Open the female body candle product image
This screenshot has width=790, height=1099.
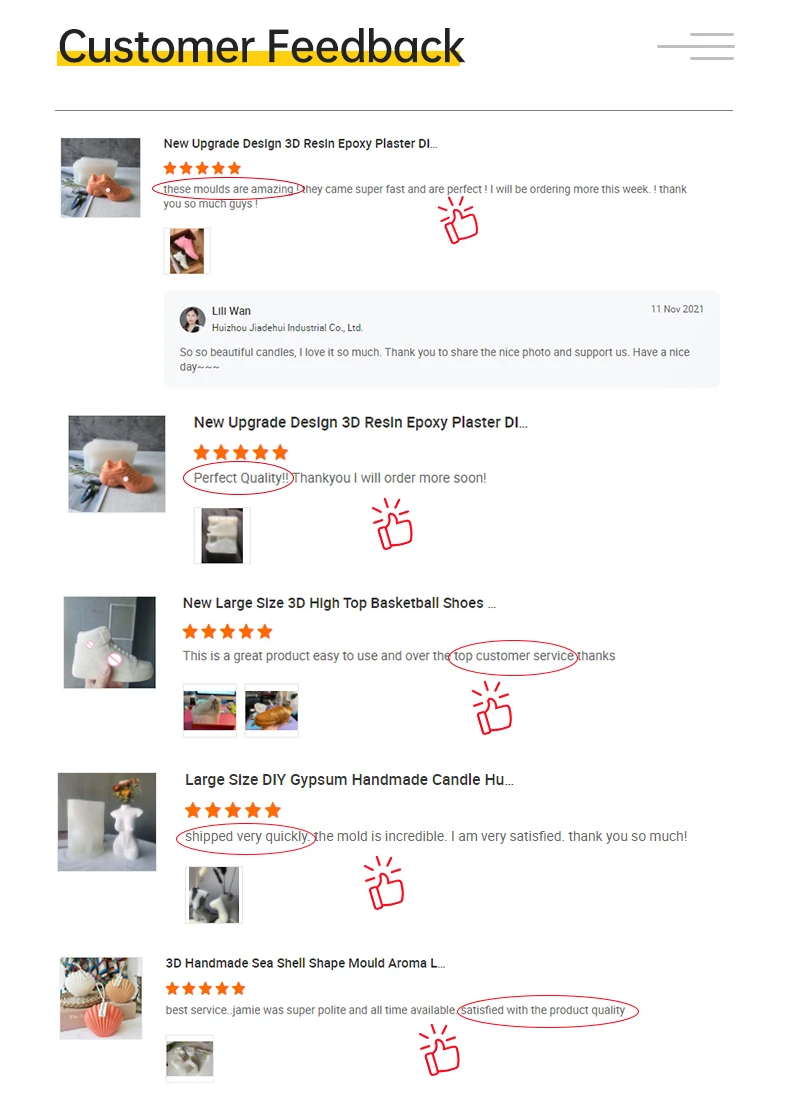pos(107,822)
